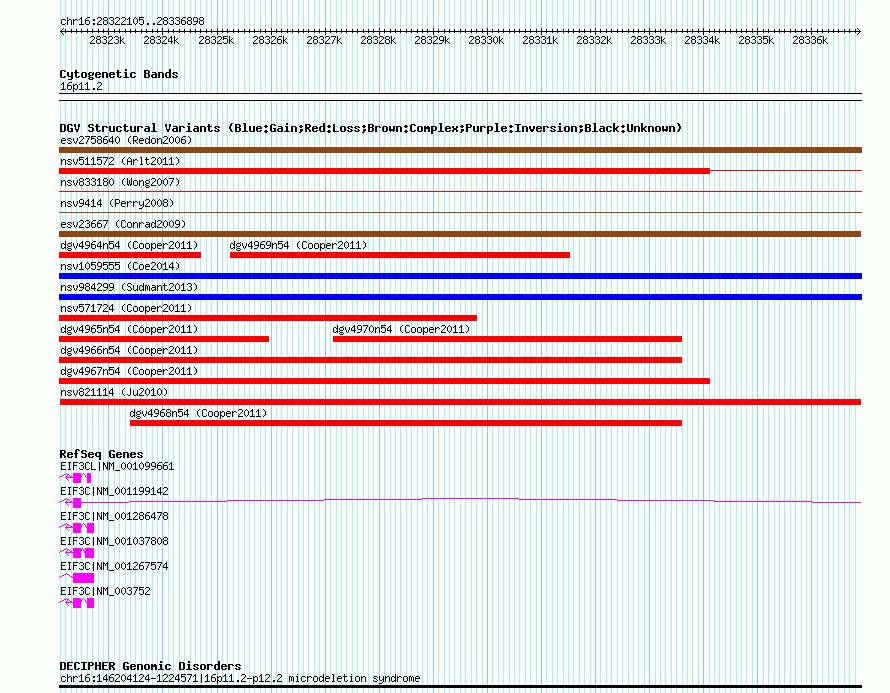Select nsv571724 (Cooper2011) label
890x693 pixels.
pyautogui.click(x=126, y=308)
